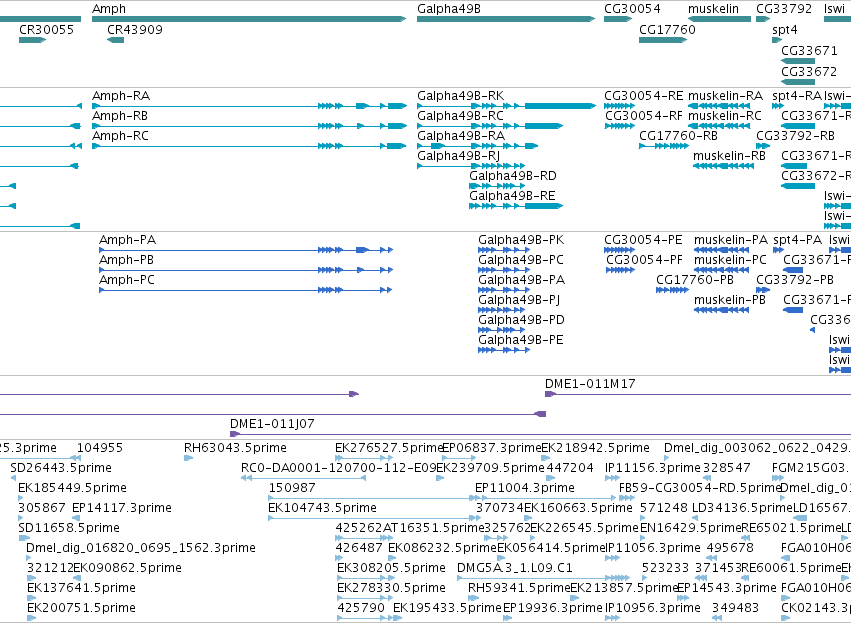Select the muskelin-PC protein label

click(730, 260)
